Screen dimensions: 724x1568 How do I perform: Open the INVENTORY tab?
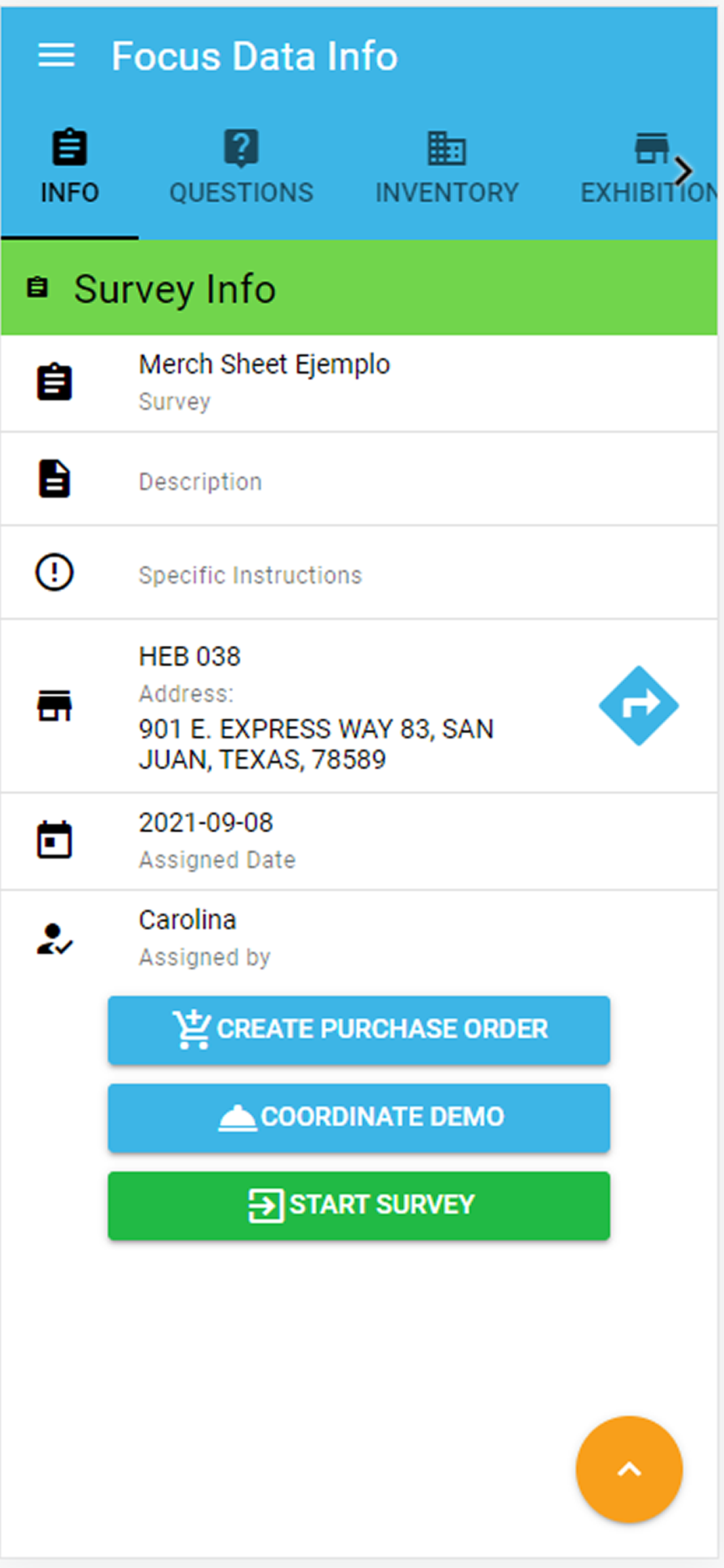click(x=447, y=167)
